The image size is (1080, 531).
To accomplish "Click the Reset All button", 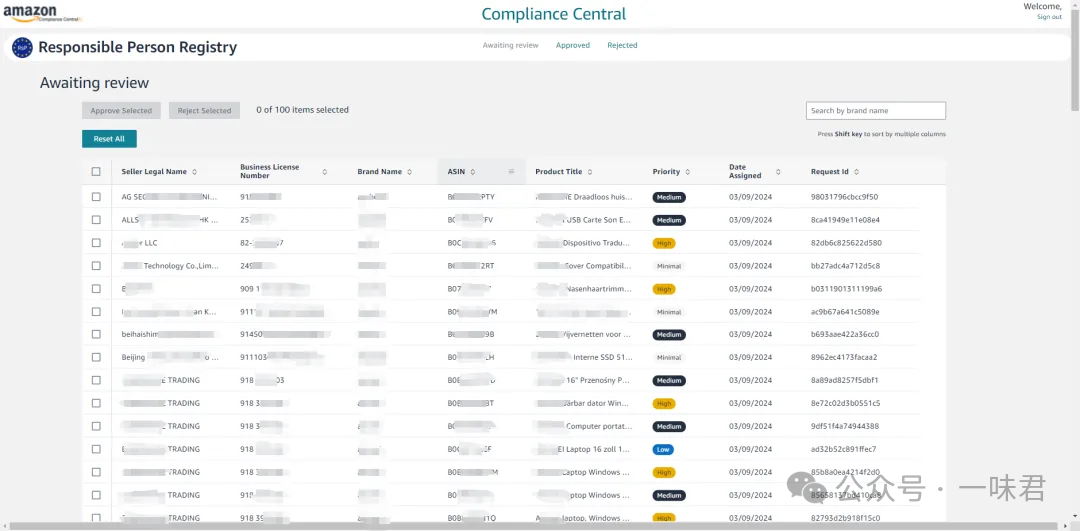I will tap(109, 138).
